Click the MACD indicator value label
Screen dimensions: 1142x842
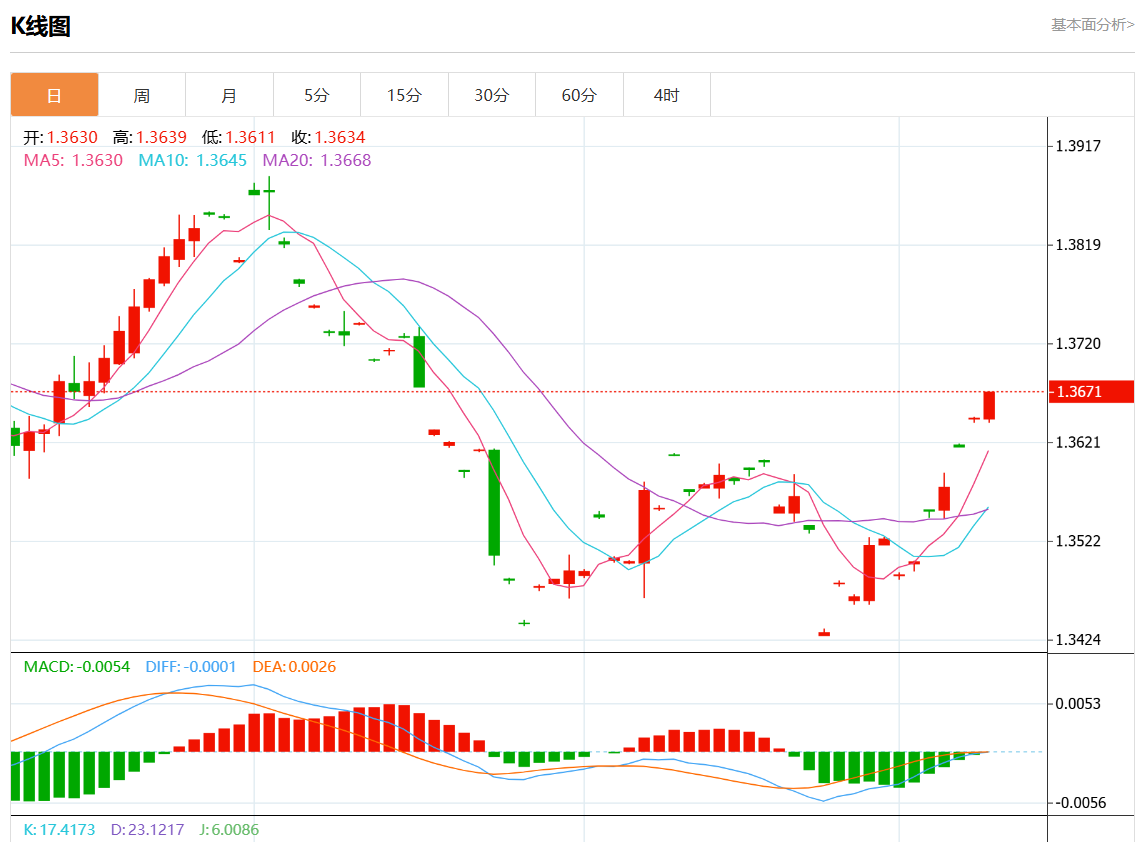pos(77,666)
